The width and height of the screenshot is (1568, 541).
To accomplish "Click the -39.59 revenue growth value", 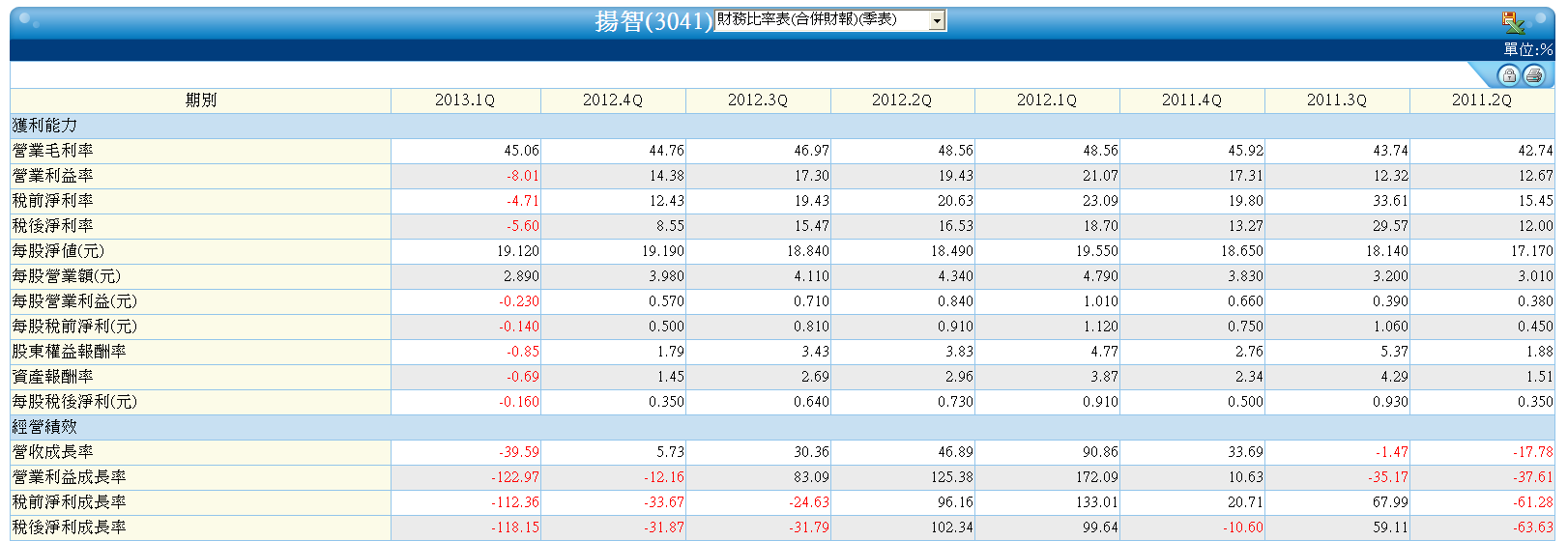I will (x=519, y=452).
